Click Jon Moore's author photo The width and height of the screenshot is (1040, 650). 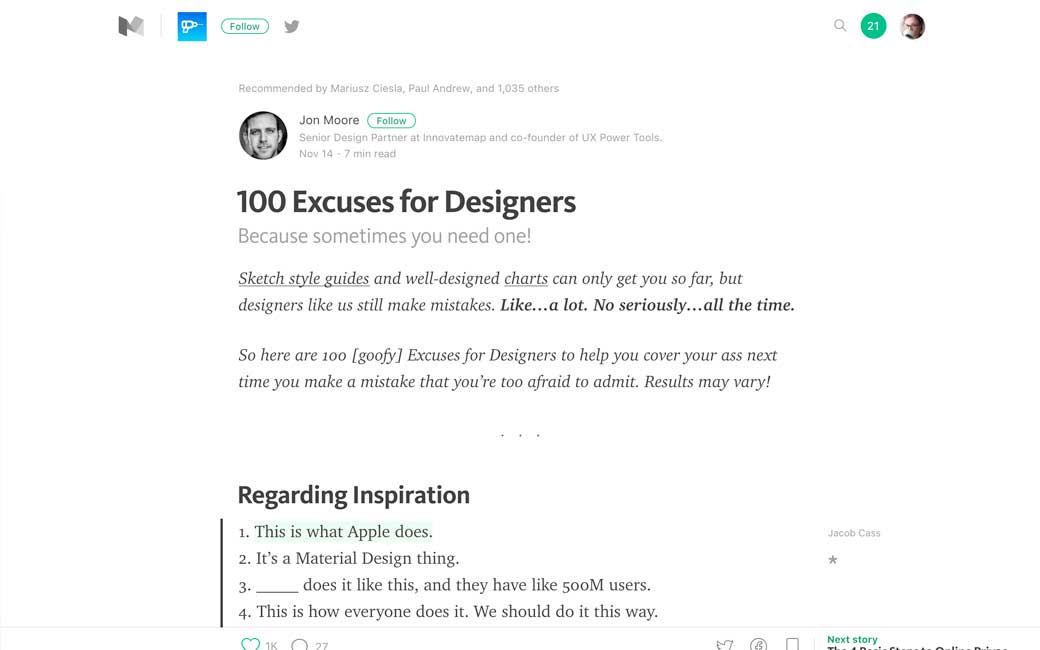pos(263,135)
